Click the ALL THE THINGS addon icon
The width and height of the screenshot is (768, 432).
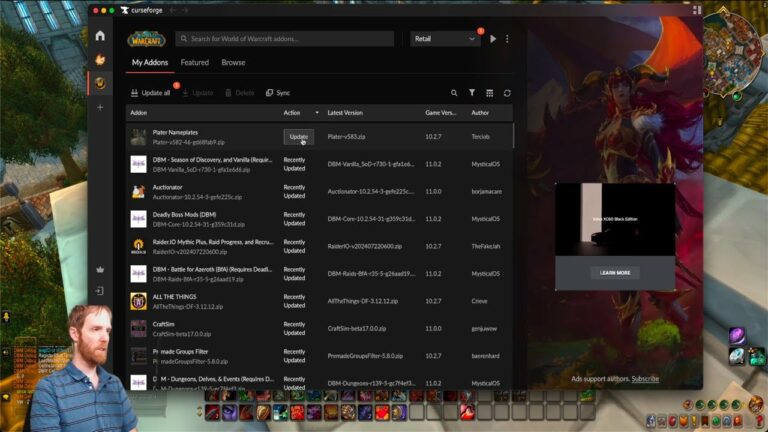click(x=138, y=301)
